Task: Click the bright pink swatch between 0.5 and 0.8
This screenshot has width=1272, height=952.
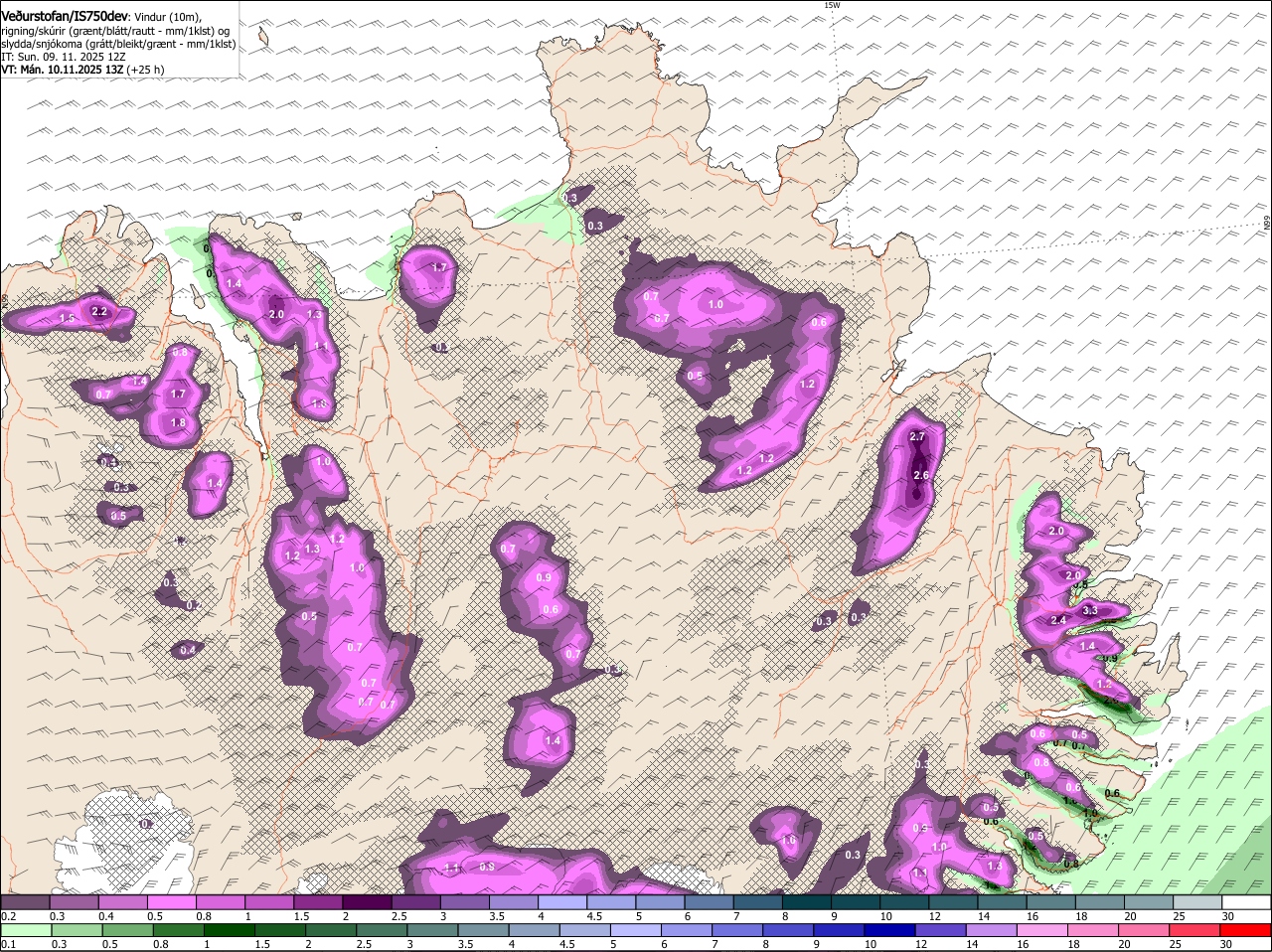Action: tap(171, 901)
